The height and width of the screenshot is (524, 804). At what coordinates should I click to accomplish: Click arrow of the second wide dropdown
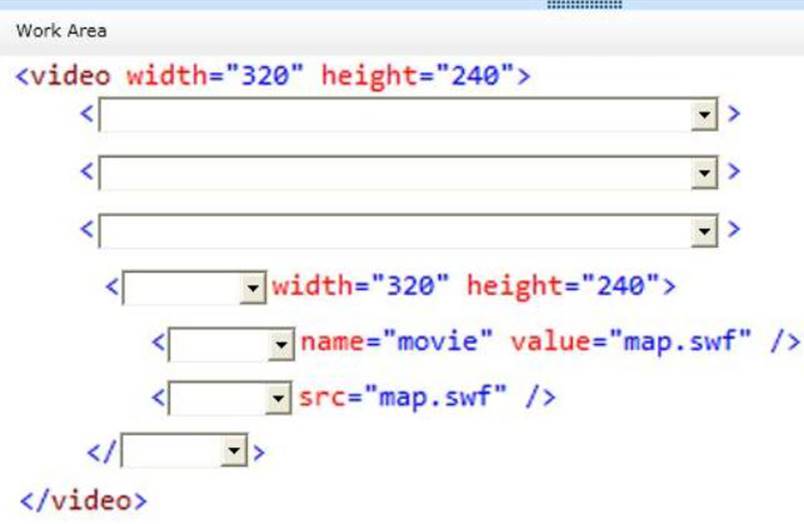click(706, 173)
